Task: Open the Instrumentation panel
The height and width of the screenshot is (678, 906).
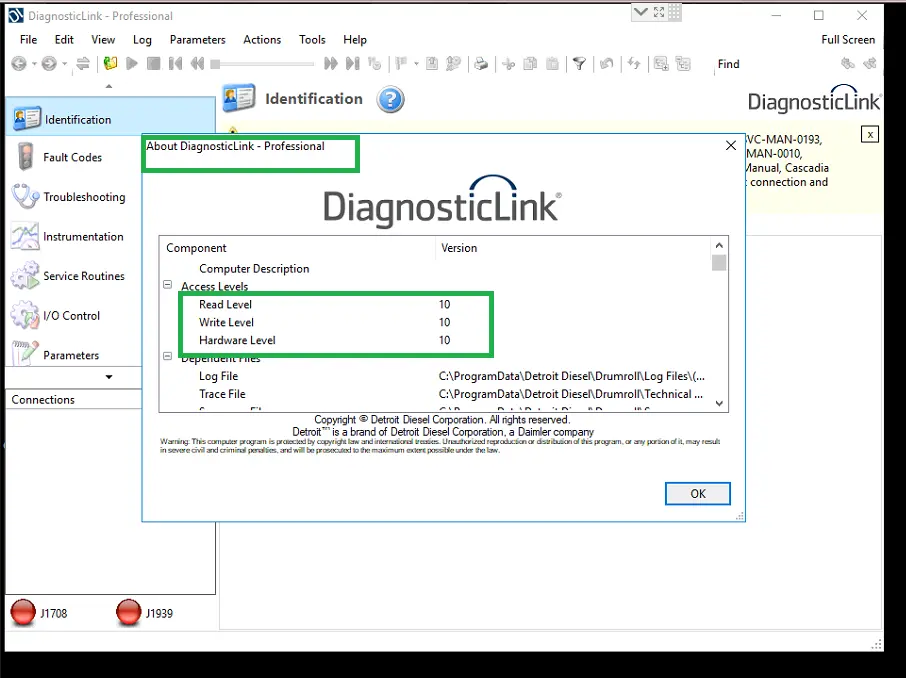Action: click(73, 236)
